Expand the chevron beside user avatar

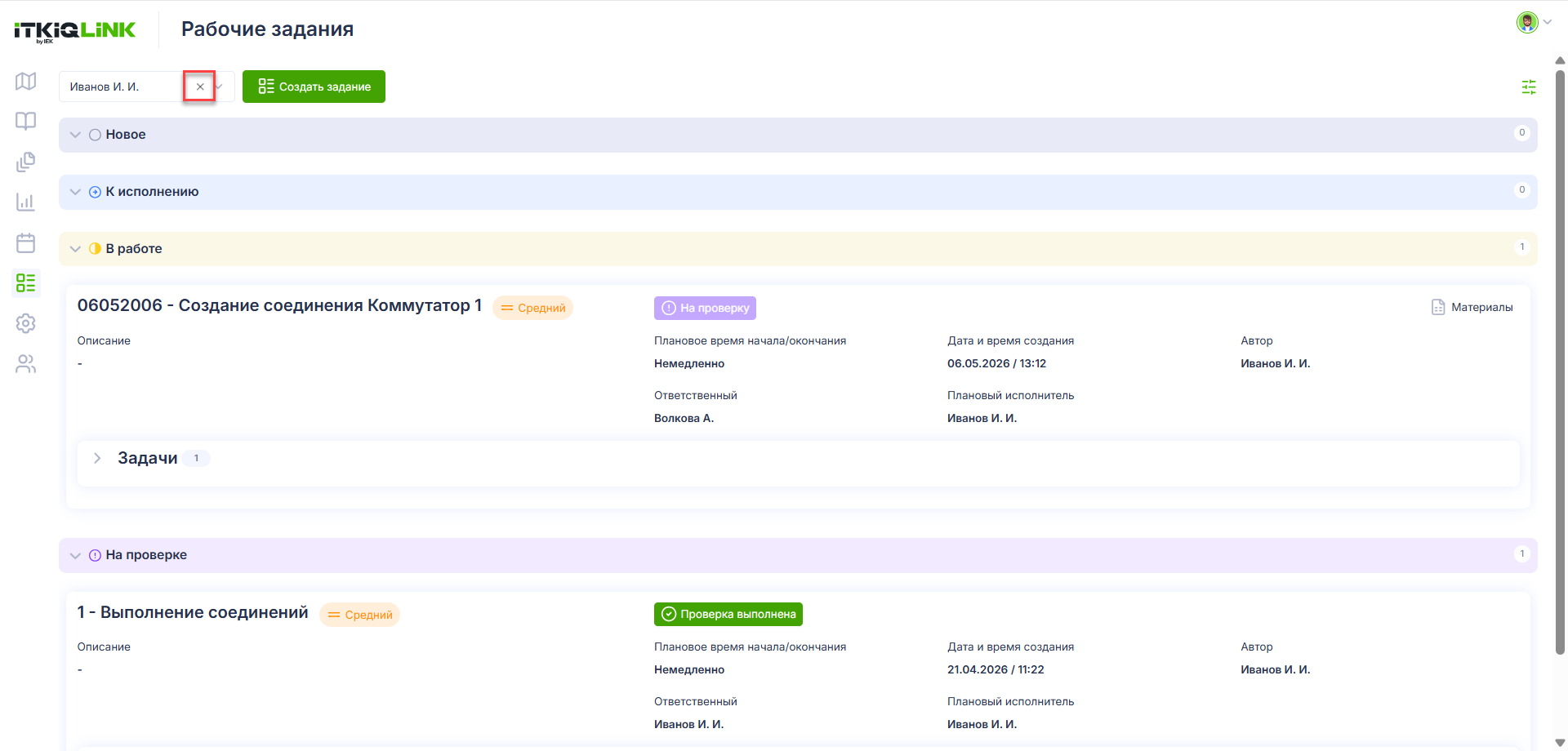[1547, 22]
